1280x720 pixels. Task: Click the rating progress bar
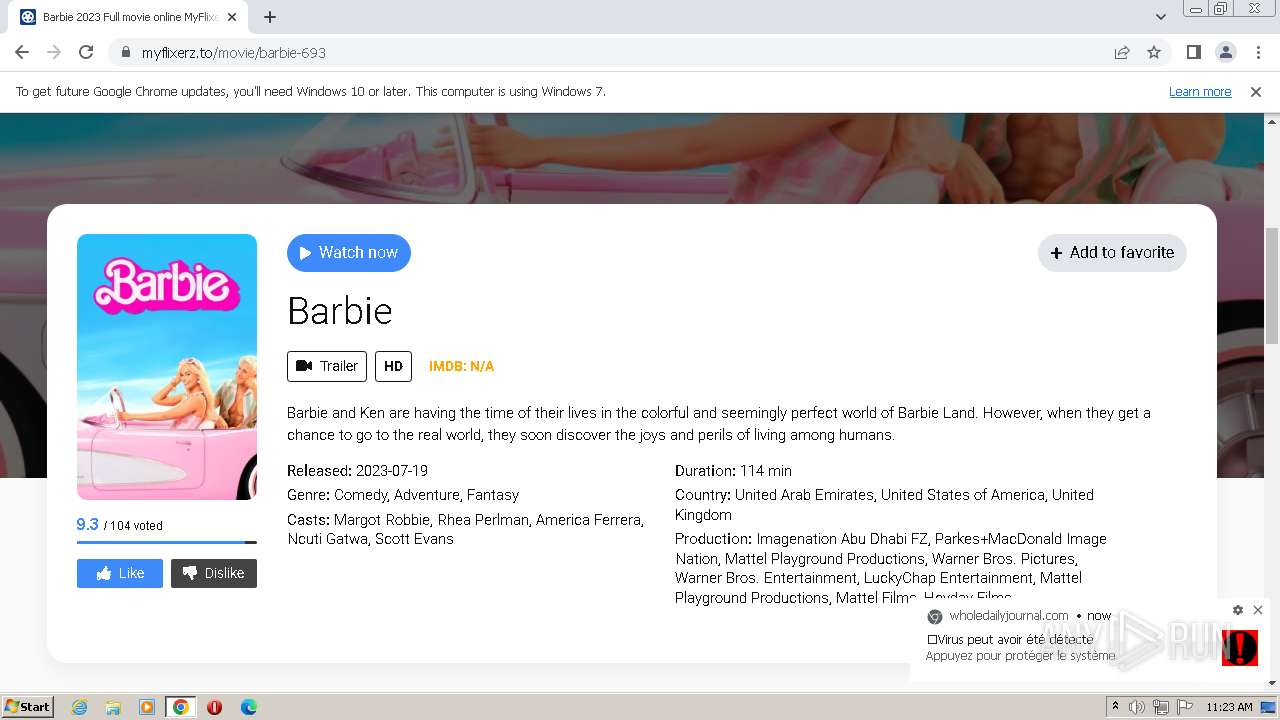(167, 542)
